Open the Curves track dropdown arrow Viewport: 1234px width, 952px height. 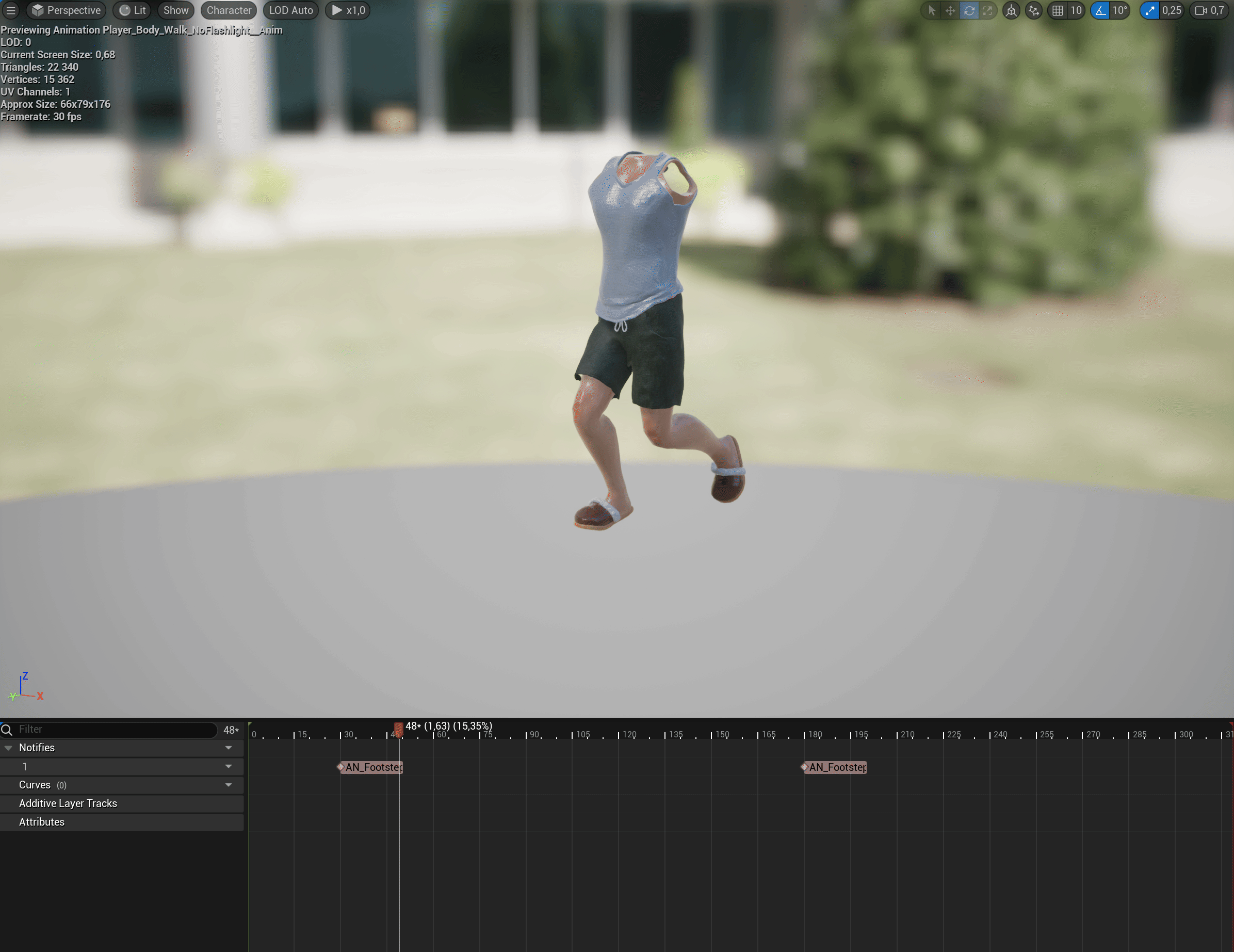coord(228,785)
